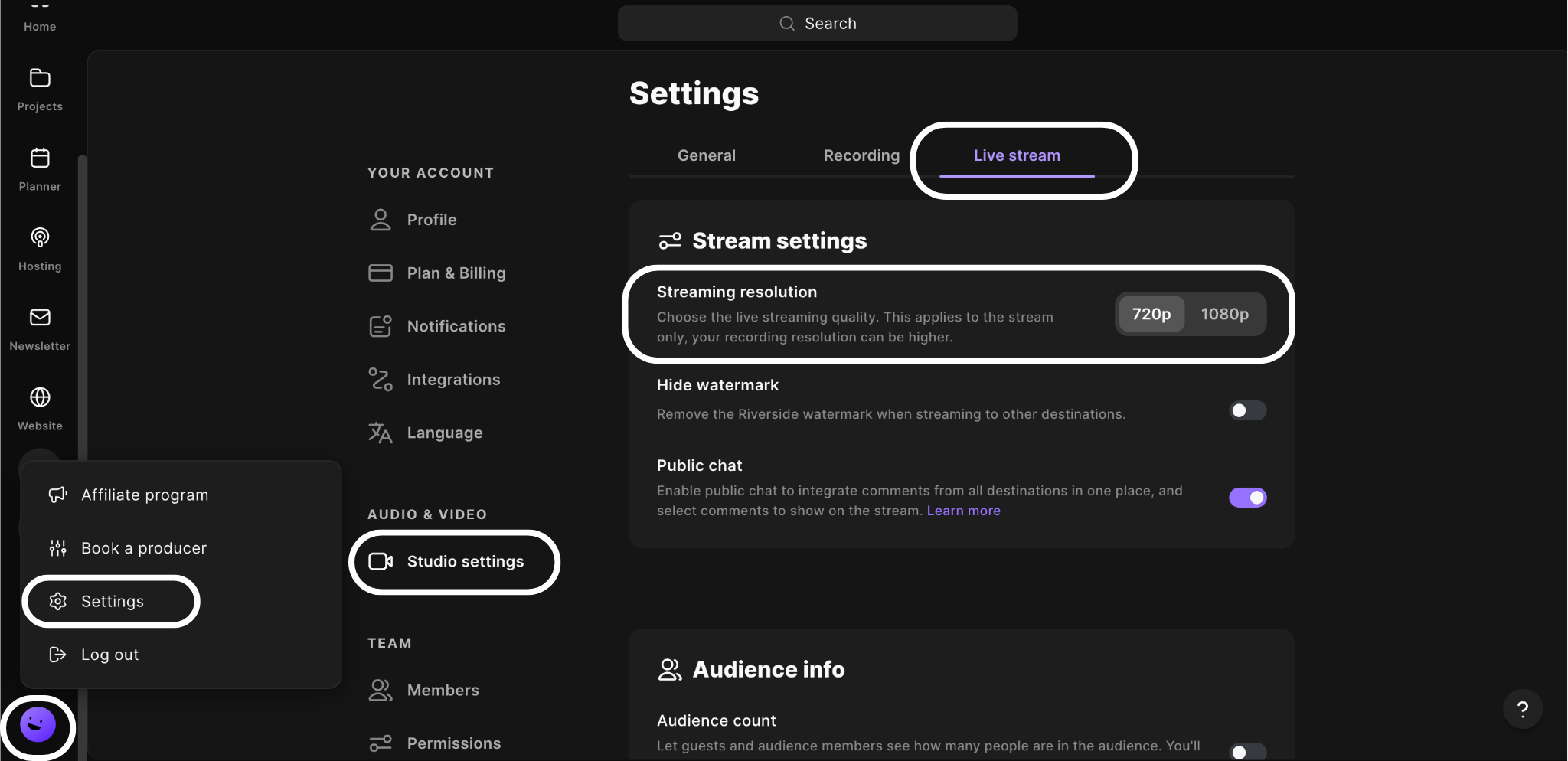This screenshot has width=1568, height=761.
Task: Click the Log out arrow icon
Action: 58,655
